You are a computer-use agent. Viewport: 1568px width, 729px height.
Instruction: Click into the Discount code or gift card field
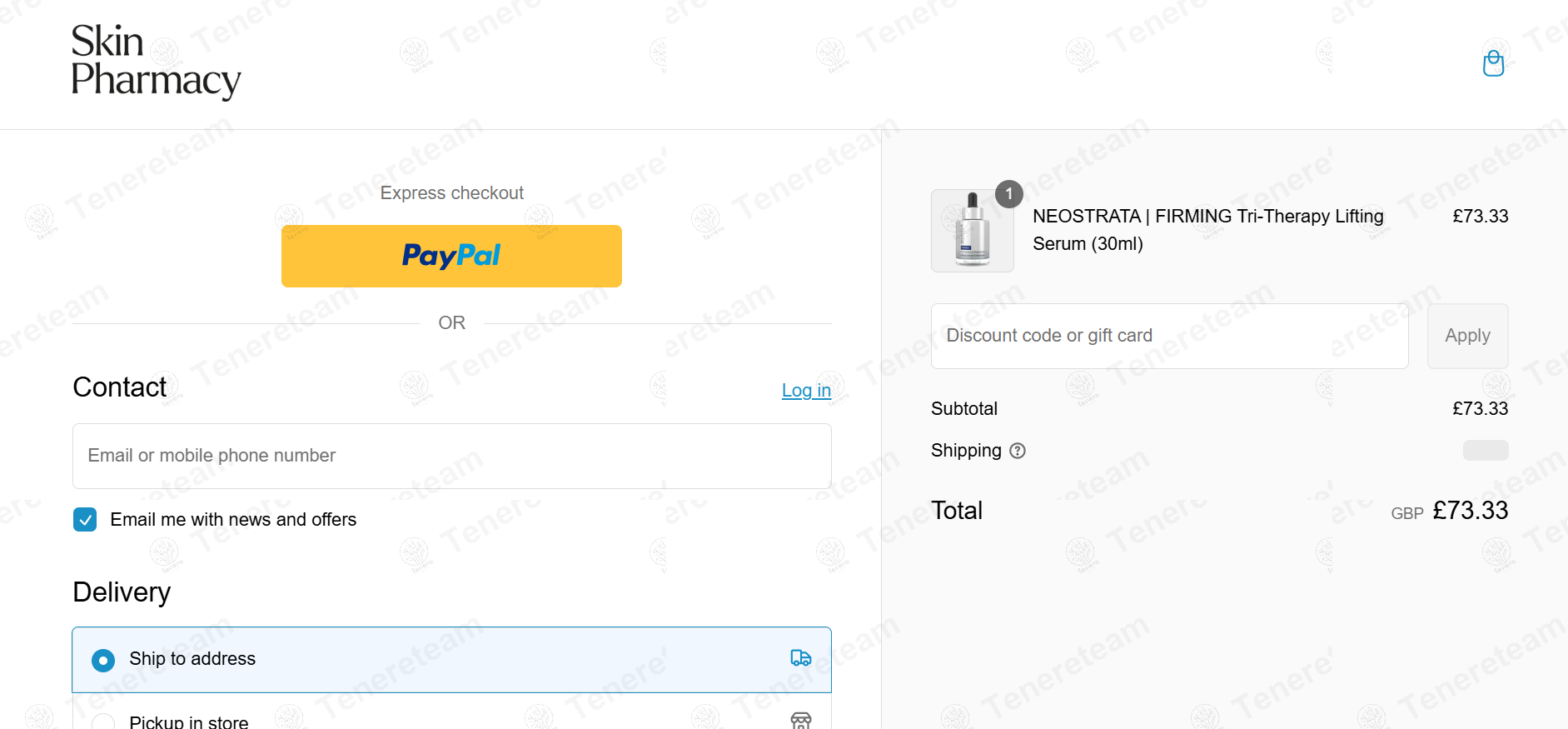click(x=1168, y=336)
